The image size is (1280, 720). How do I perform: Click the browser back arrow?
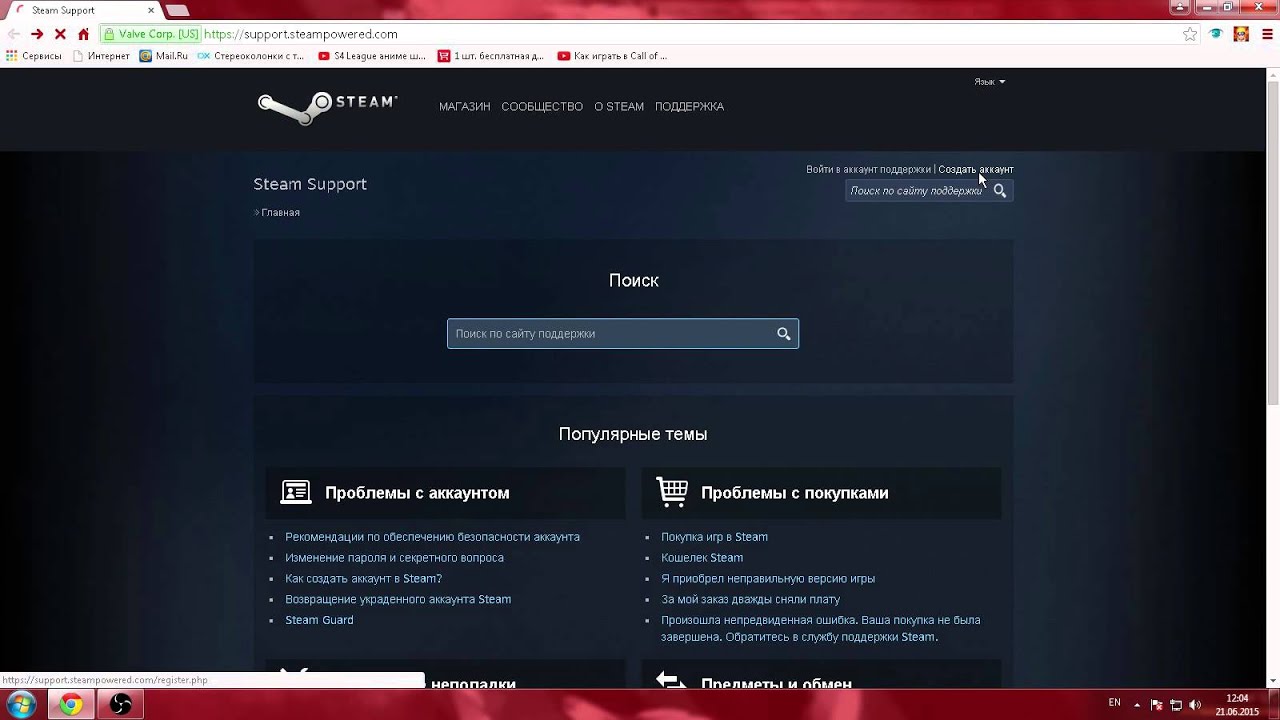point(14,34)
